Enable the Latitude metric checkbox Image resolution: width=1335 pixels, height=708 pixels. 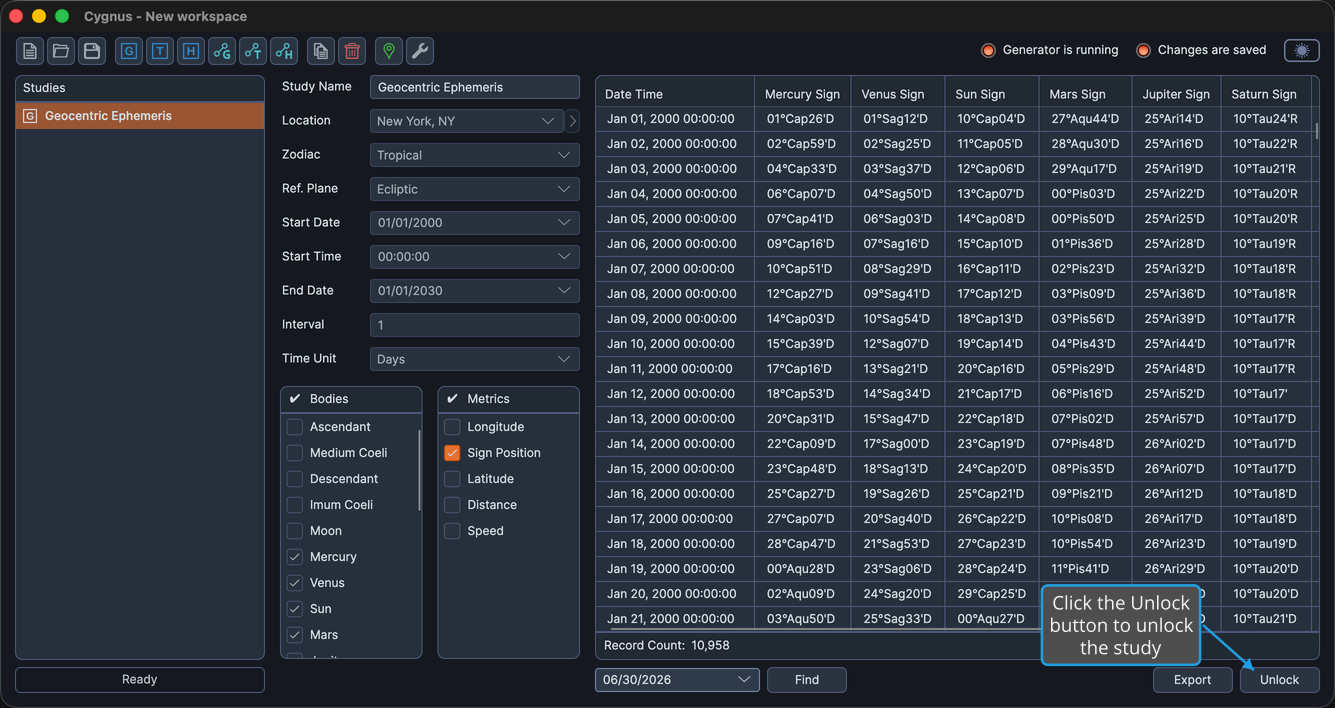(452, 479)
